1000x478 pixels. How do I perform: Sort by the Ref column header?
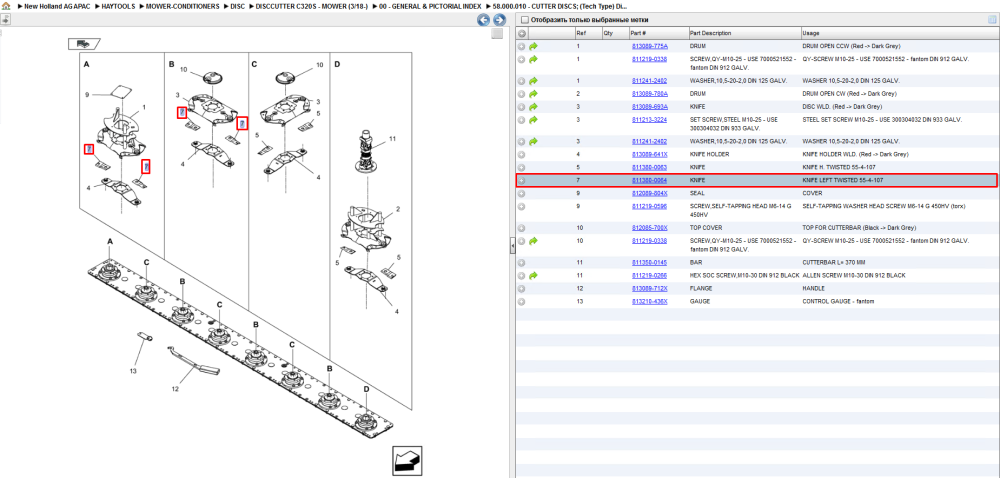587,33
